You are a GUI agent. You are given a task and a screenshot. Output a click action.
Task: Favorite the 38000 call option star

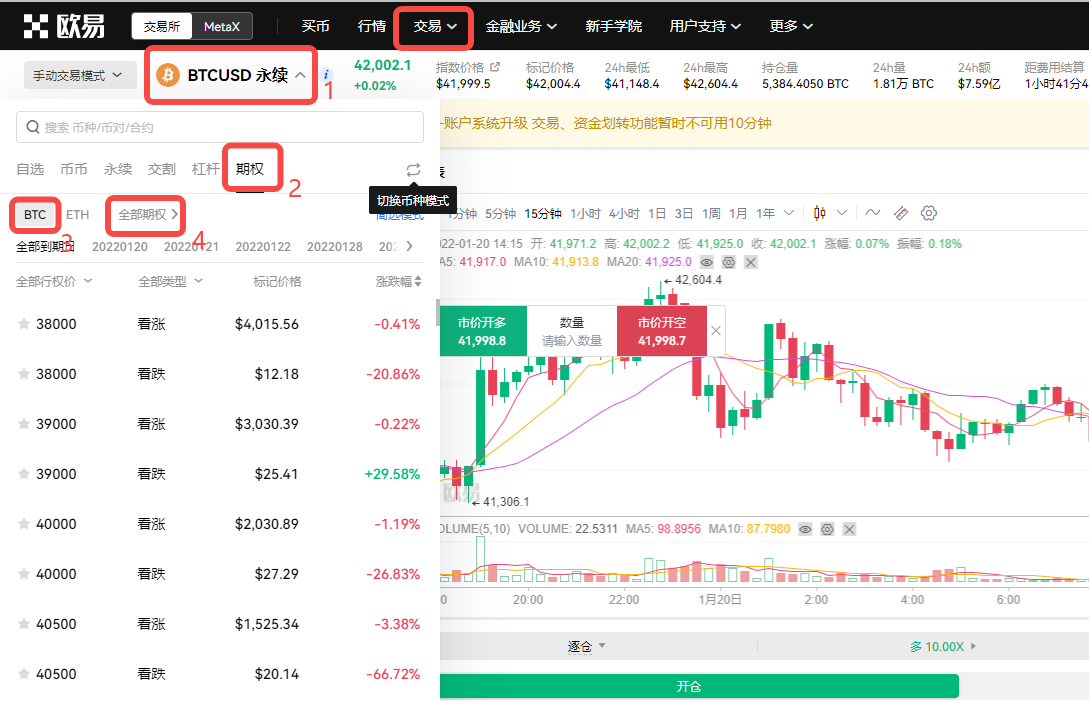pos(24,324)
